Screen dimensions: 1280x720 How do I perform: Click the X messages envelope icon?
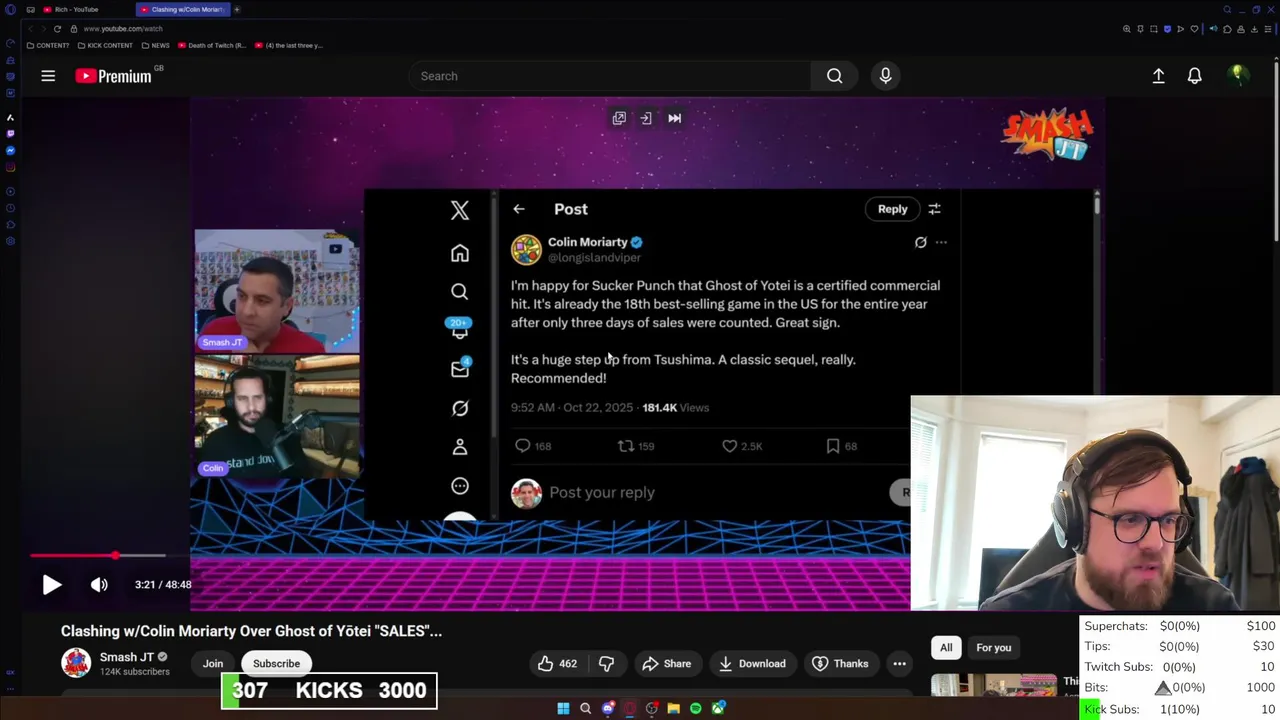(x=459, y=369)
